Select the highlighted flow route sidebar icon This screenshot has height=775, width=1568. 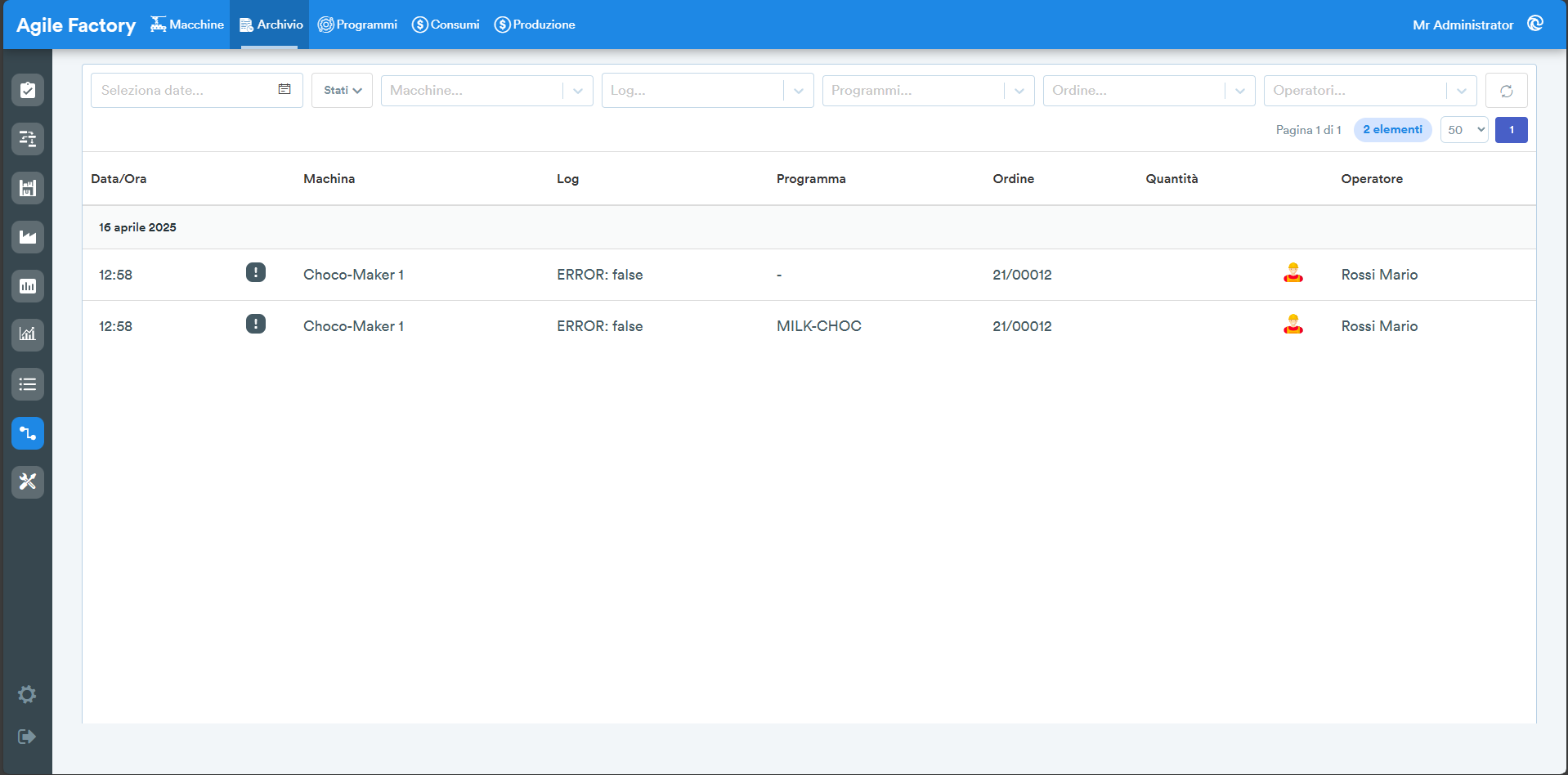[x=28, y=433]
